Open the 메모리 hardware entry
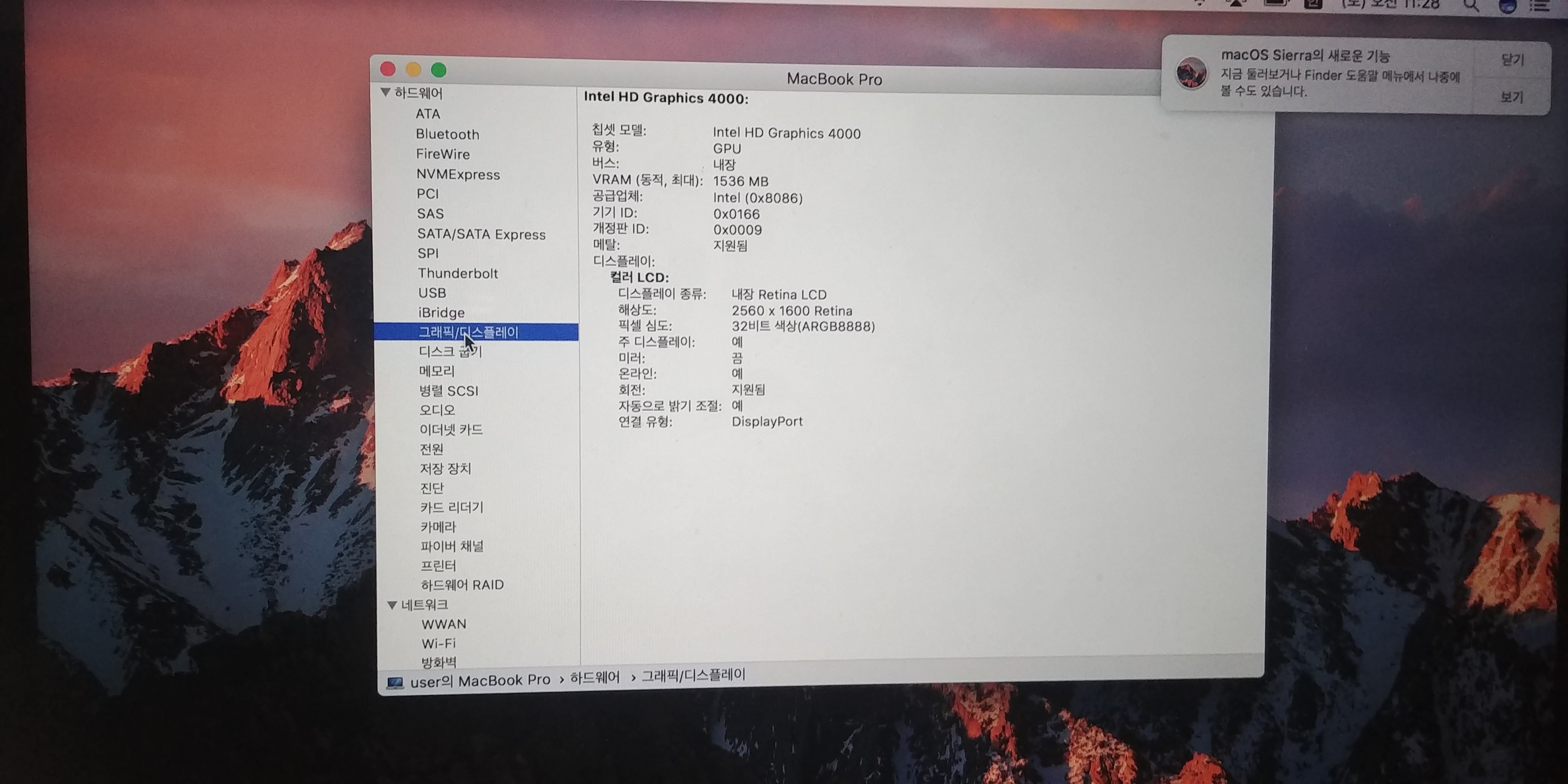 pos(436,371)
